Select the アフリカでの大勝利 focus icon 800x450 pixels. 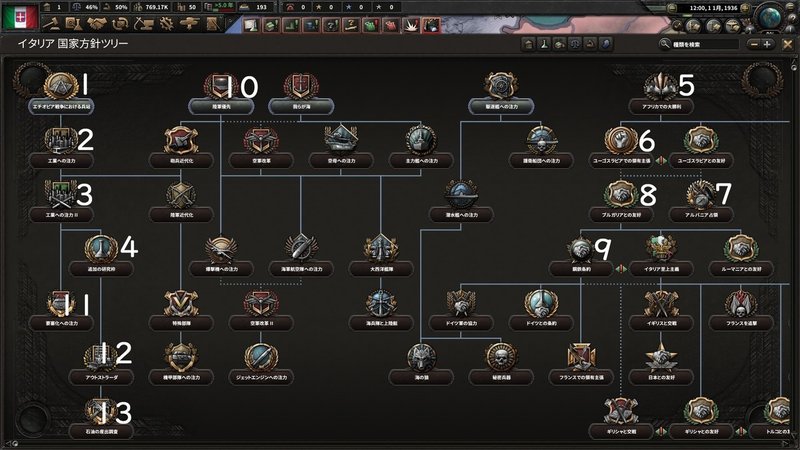[x=660, y=86]
